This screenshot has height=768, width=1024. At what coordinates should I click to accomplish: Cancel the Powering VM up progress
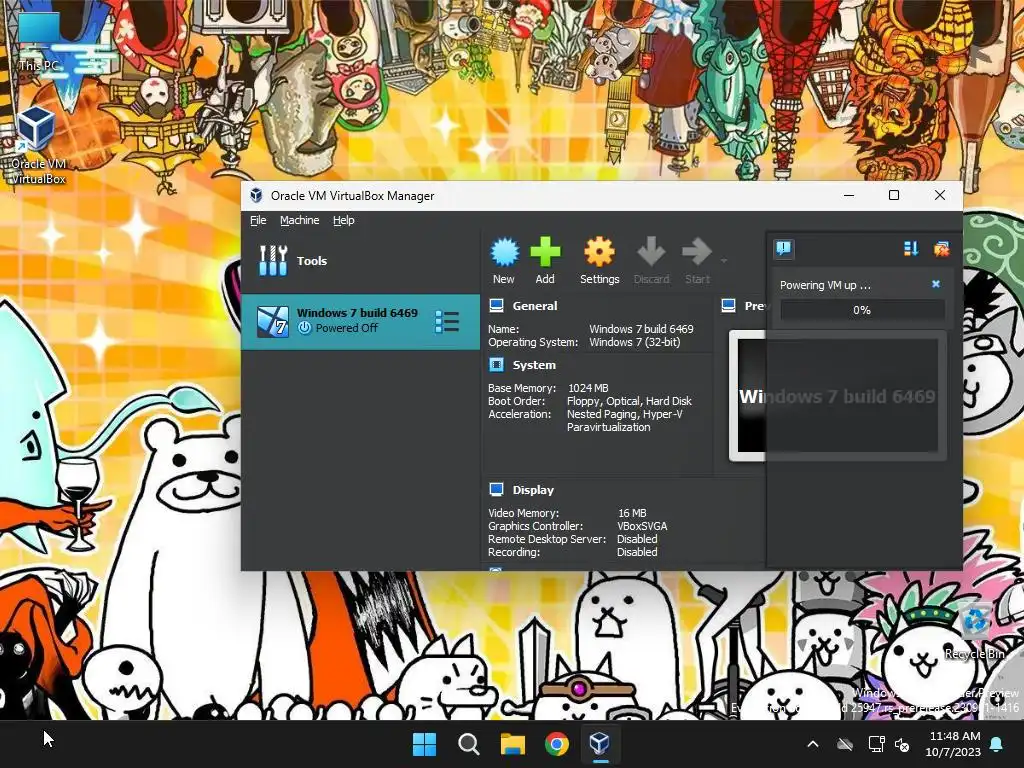(936, 284)
